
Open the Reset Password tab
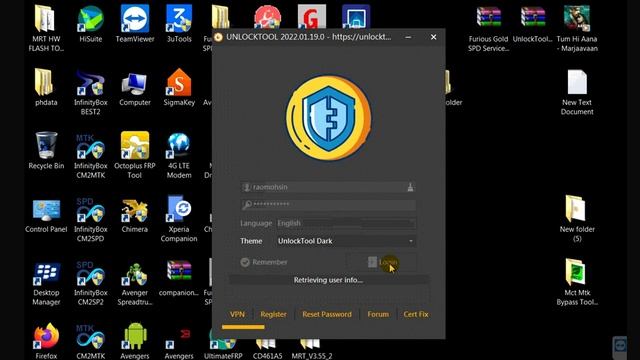click(x=327, y=314)
